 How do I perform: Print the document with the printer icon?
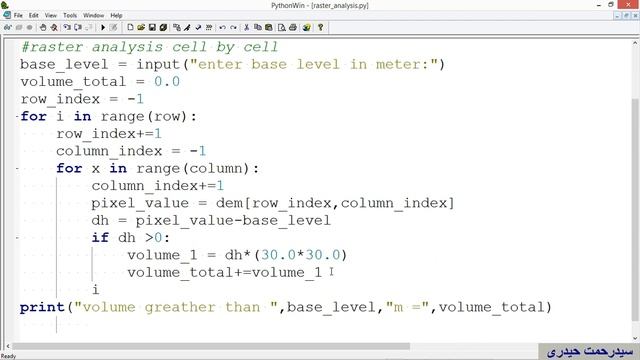click(x=293, y=27)
